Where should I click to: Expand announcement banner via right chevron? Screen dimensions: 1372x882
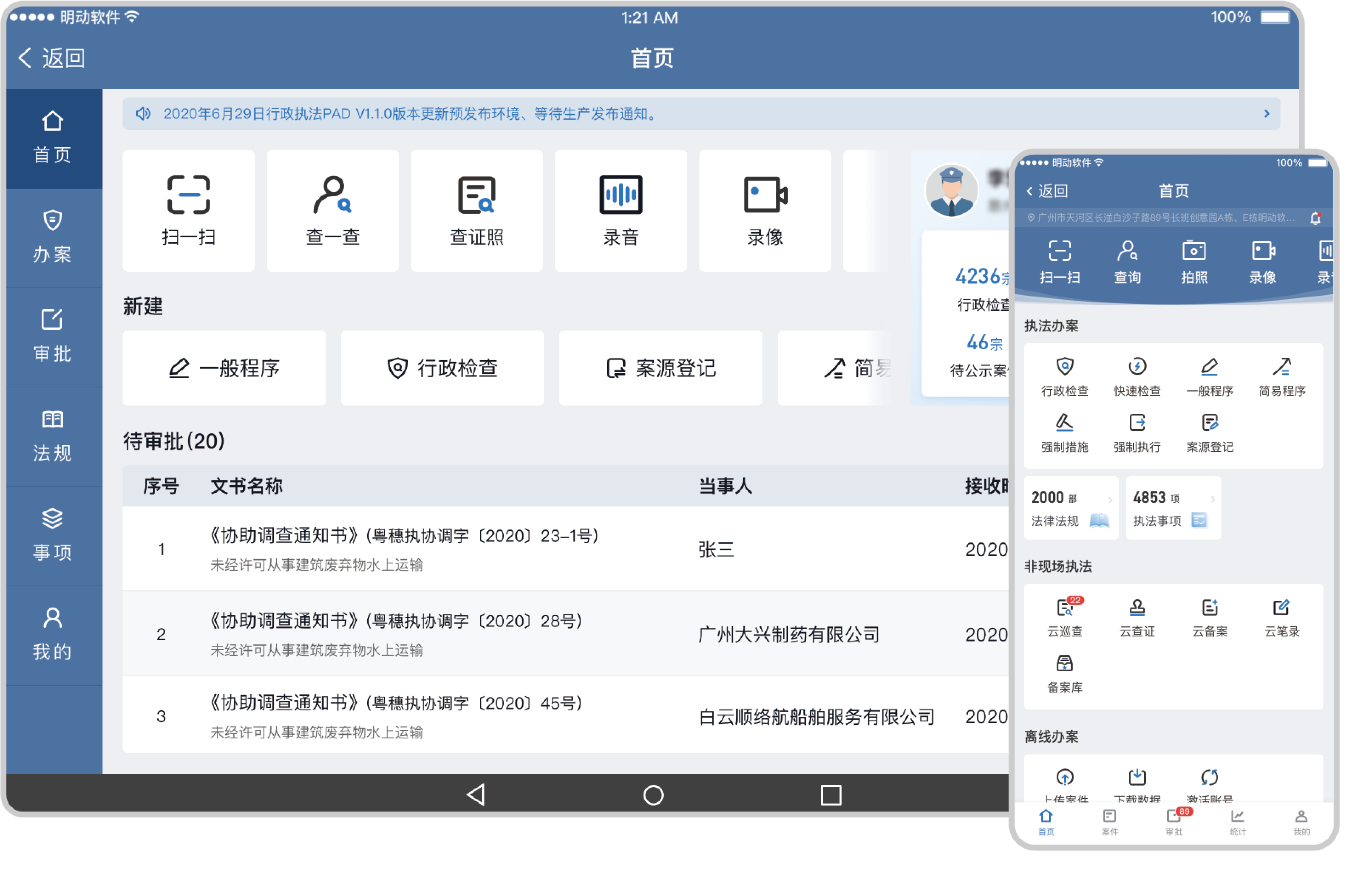pyautogui.click(x=1267, y=113)
